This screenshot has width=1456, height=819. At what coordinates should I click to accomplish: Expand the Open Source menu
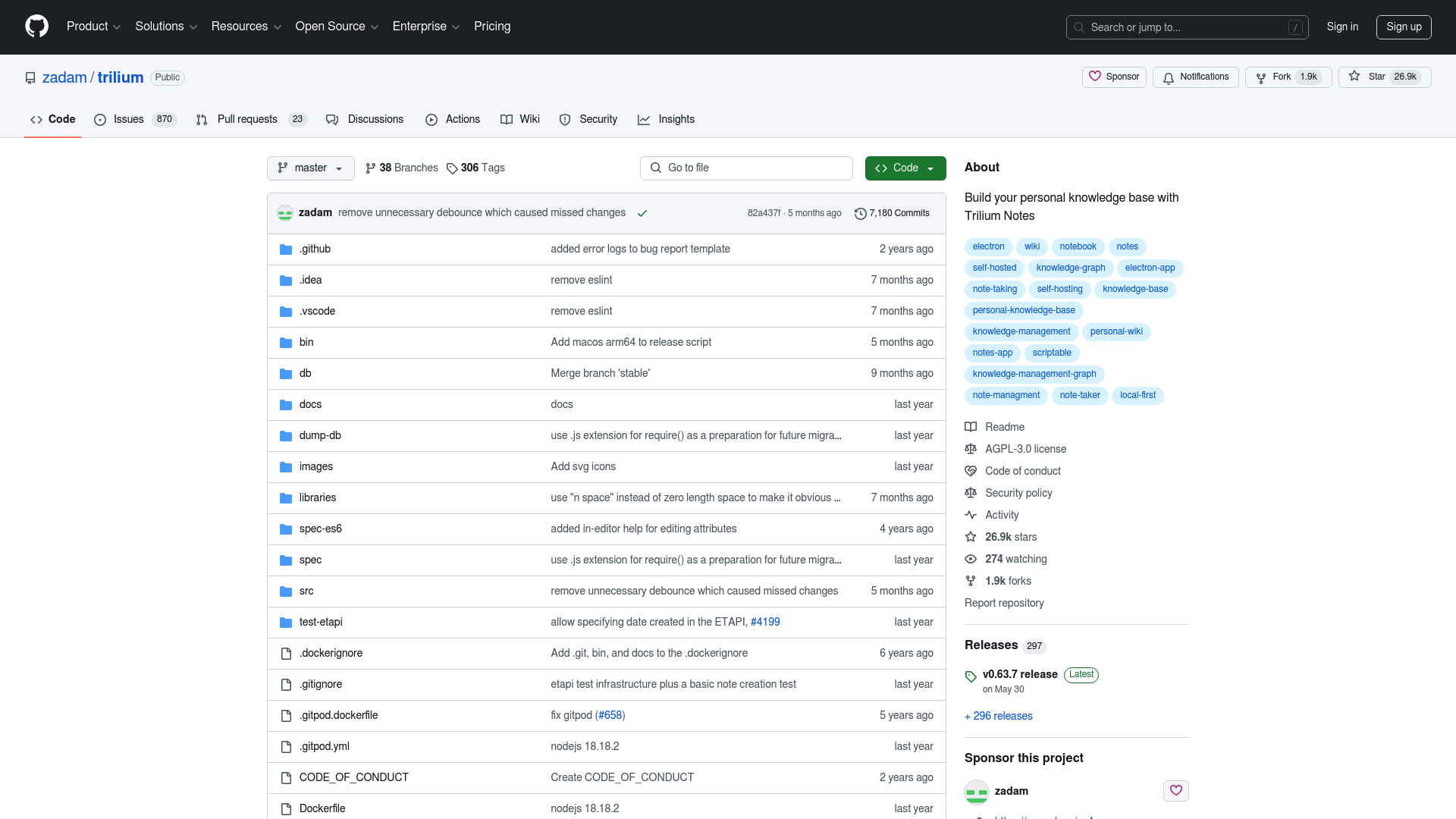tap(337, 27)
